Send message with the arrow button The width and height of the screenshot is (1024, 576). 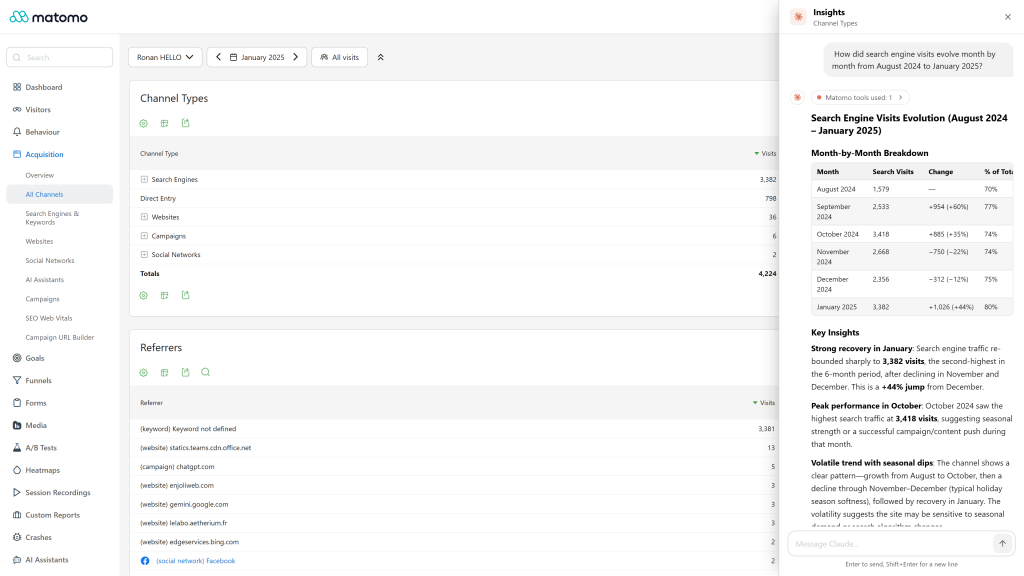[1002, 543]
